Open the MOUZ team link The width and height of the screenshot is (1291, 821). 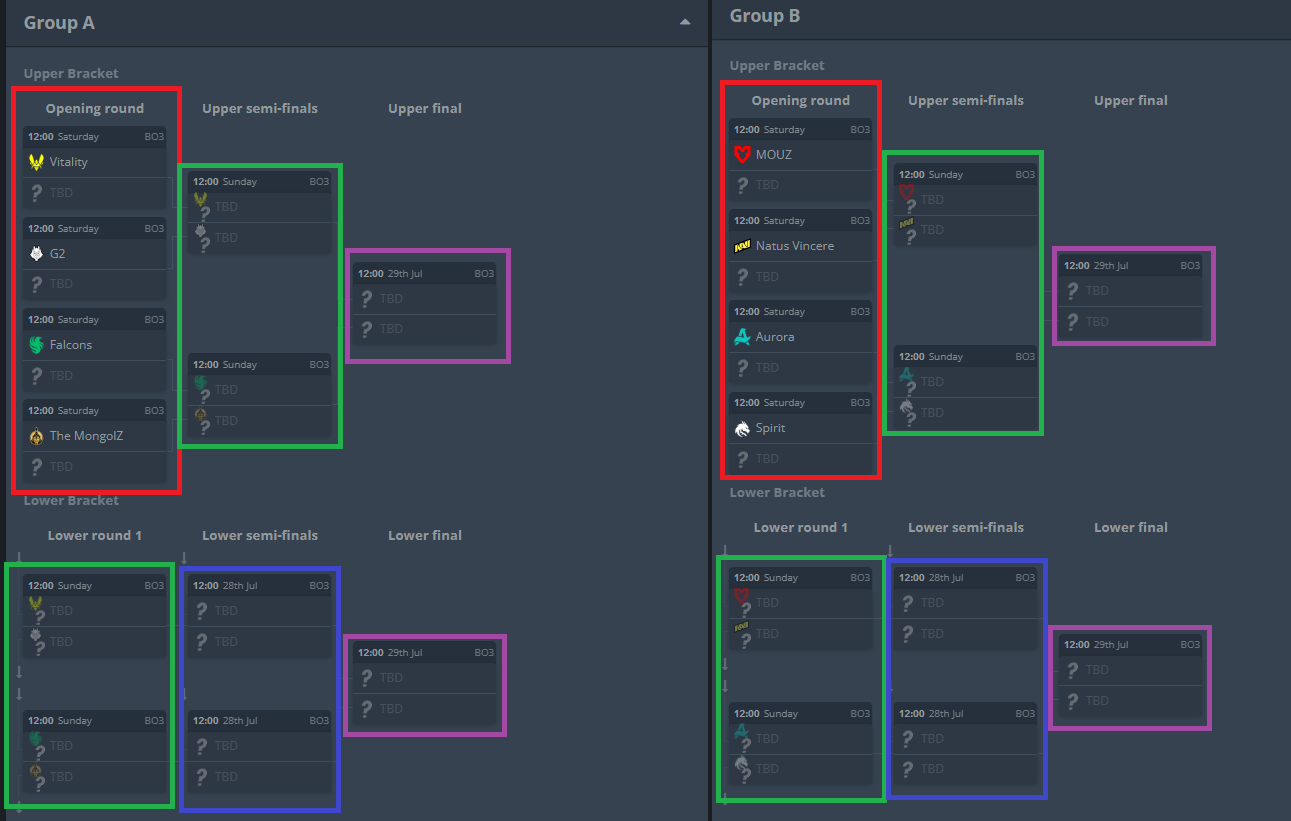[774, 155]
